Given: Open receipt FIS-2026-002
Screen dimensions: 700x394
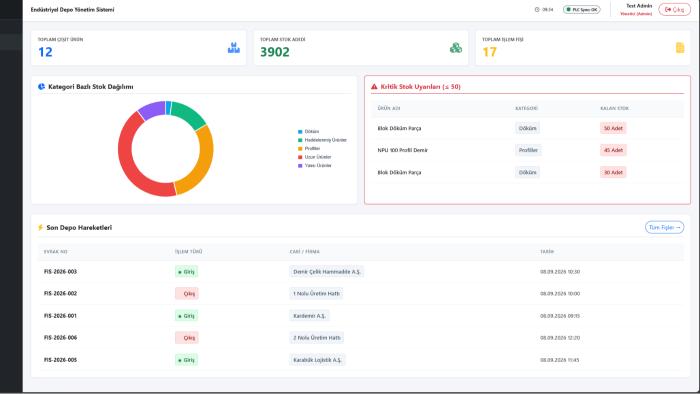Looking at the screenshot, I should click(x=60, y=294).
